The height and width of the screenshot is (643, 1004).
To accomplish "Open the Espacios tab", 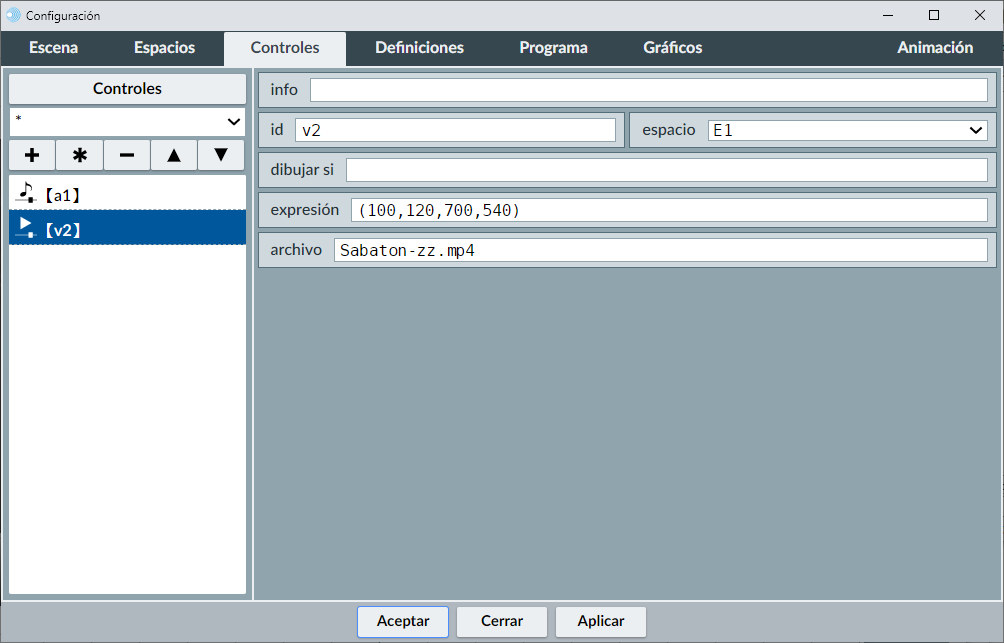I will pos(164,48).
